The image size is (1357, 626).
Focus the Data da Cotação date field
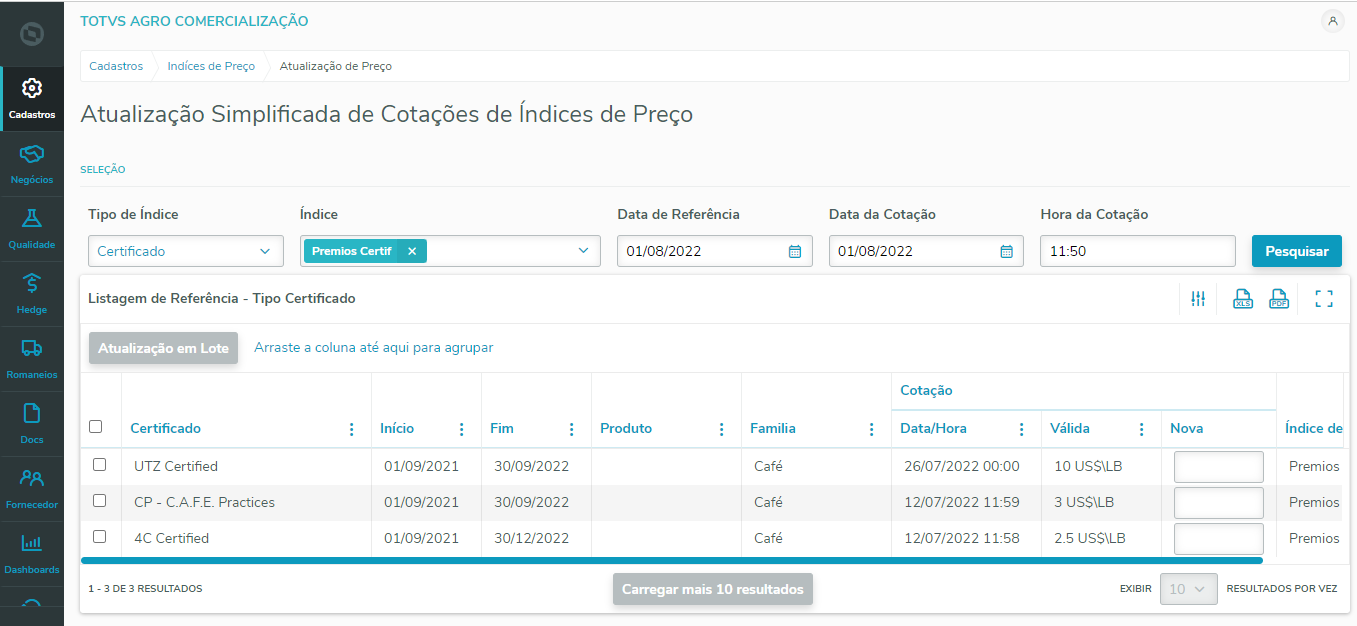[x=926, y=251]
